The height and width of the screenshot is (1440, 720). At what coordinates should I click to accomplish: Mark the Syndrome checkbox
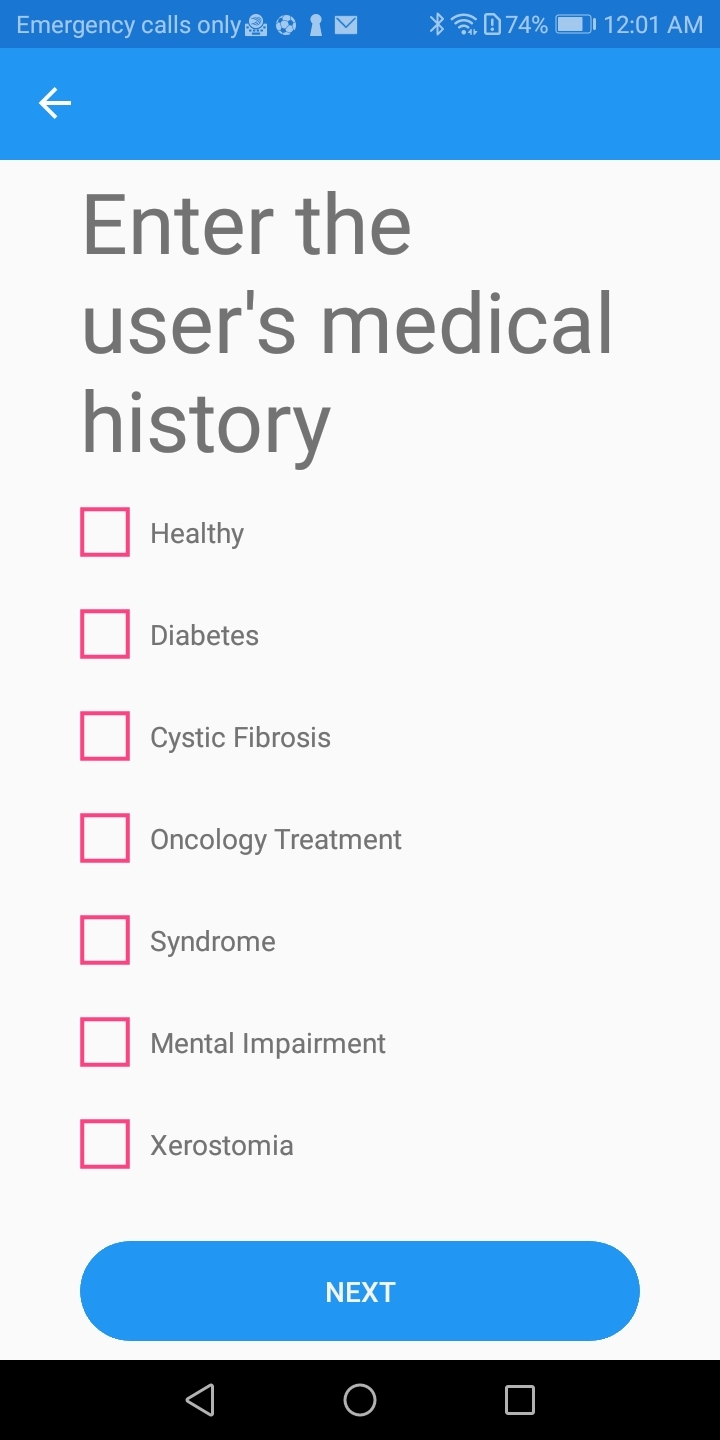(x=105, y=940)
